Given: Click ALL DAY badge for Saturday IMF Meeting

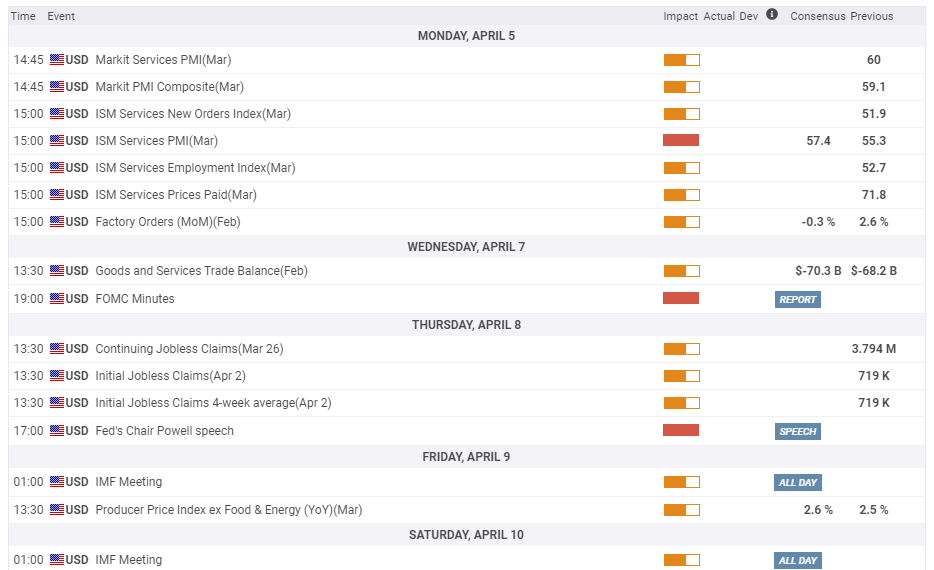Looking at the screenshot, I should (x=797, y=560).
